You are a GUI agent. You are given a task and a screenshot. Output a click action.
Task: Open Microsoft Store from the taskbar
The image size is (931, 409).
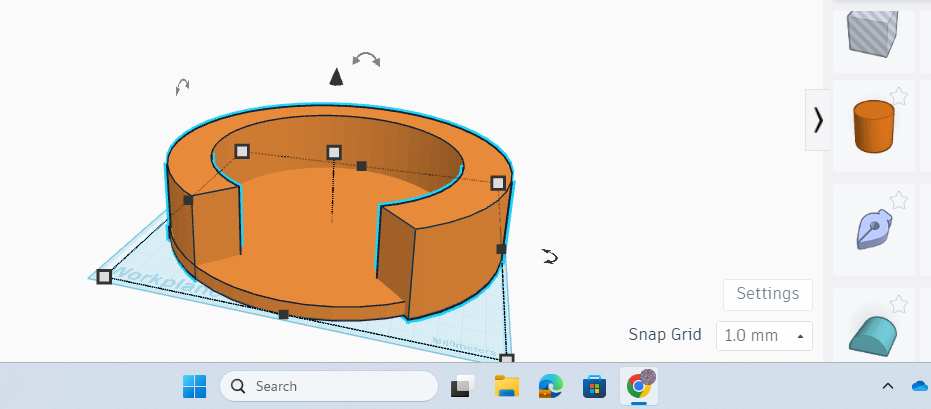594,386
